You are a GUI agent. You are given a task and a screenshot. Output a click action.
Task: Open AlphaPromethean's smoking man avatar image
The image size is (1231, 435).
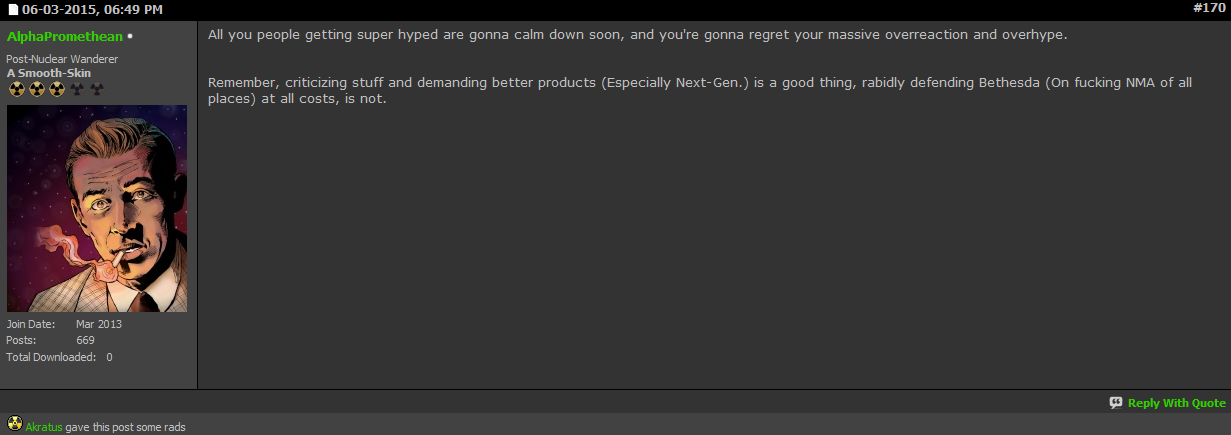tap(96, 208)
